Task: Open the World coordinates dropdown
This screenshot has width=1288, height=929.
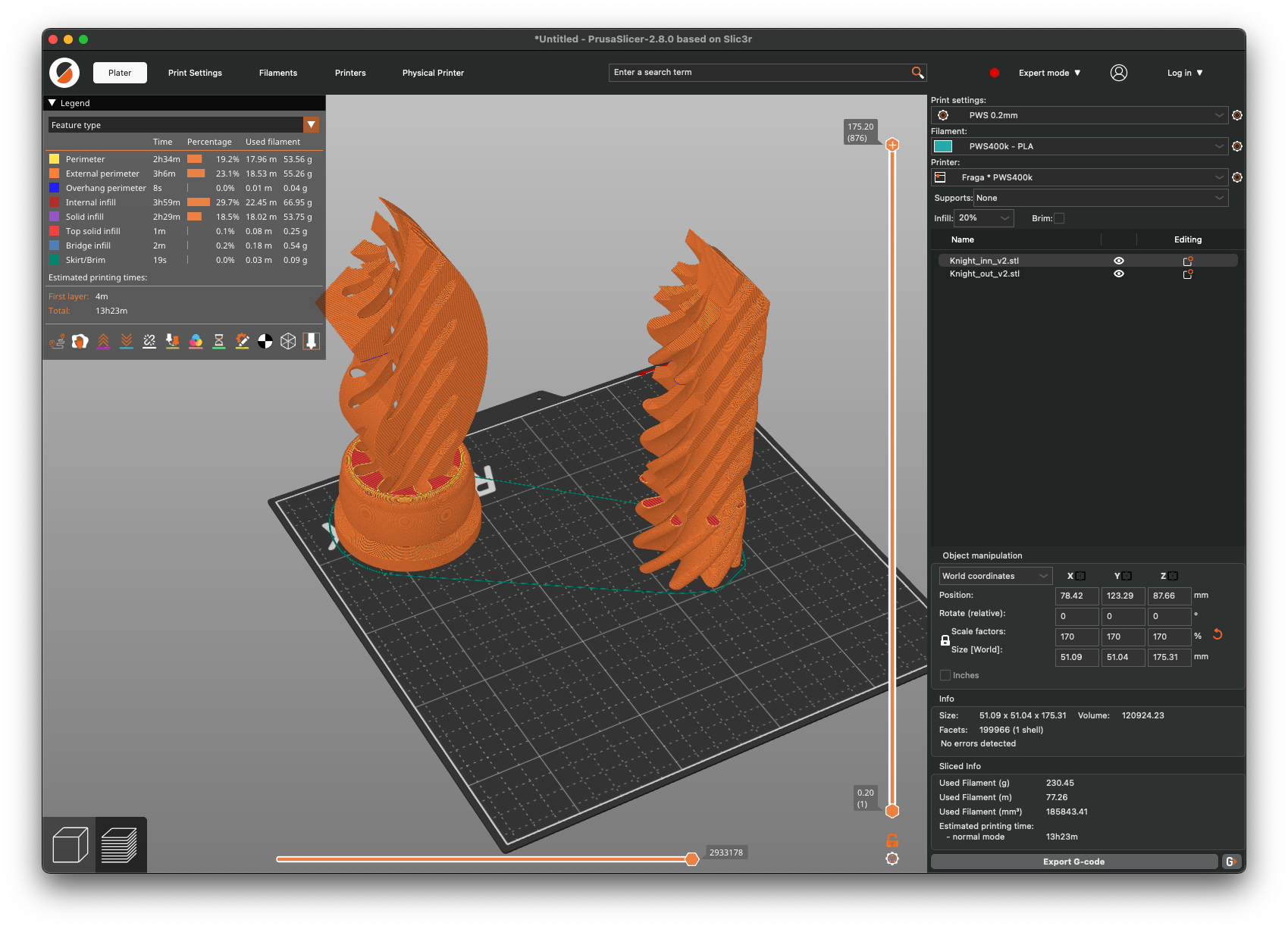Action: 995,576
